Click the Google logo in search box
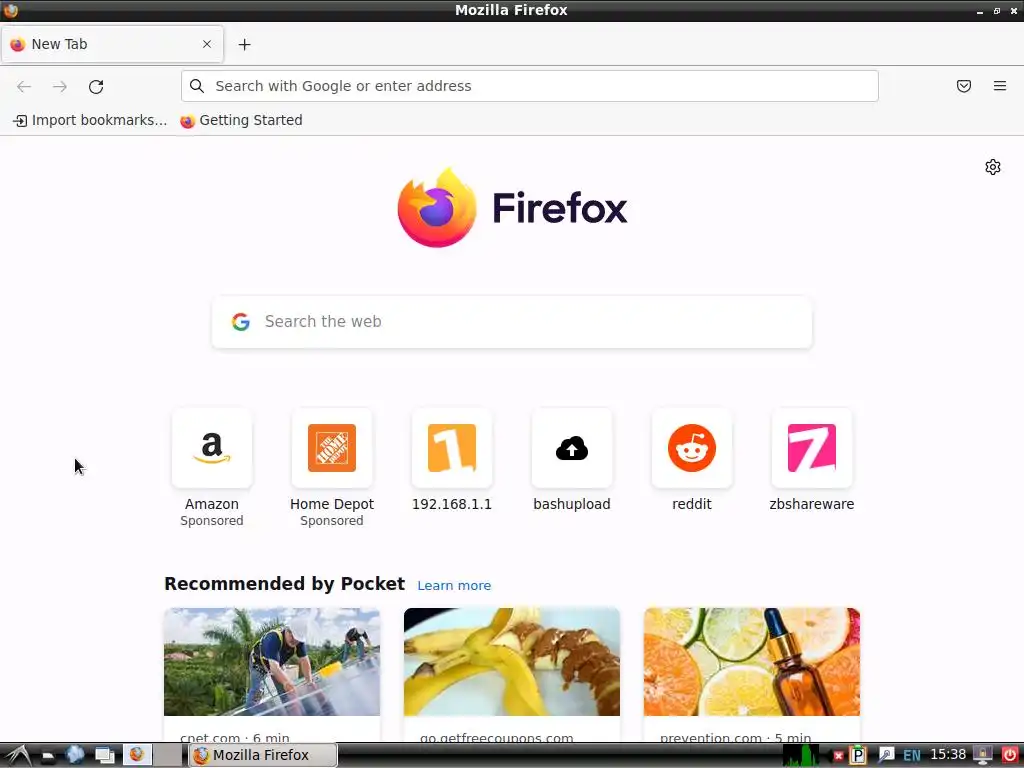Image resolution: width=1024 pixels, height=768 pixels. [240, 321]
